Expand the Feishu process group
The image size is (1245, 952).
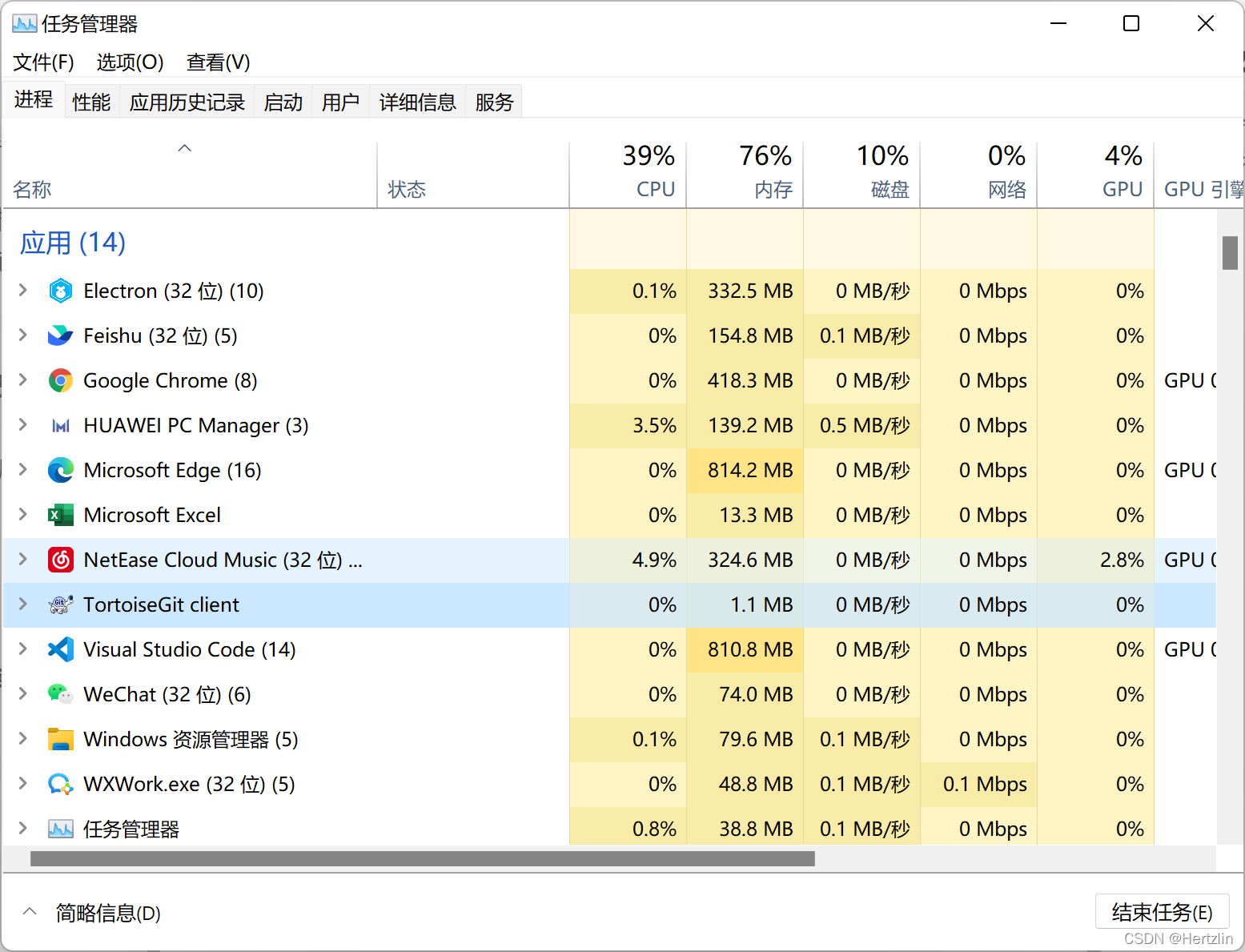pos(23,335)
